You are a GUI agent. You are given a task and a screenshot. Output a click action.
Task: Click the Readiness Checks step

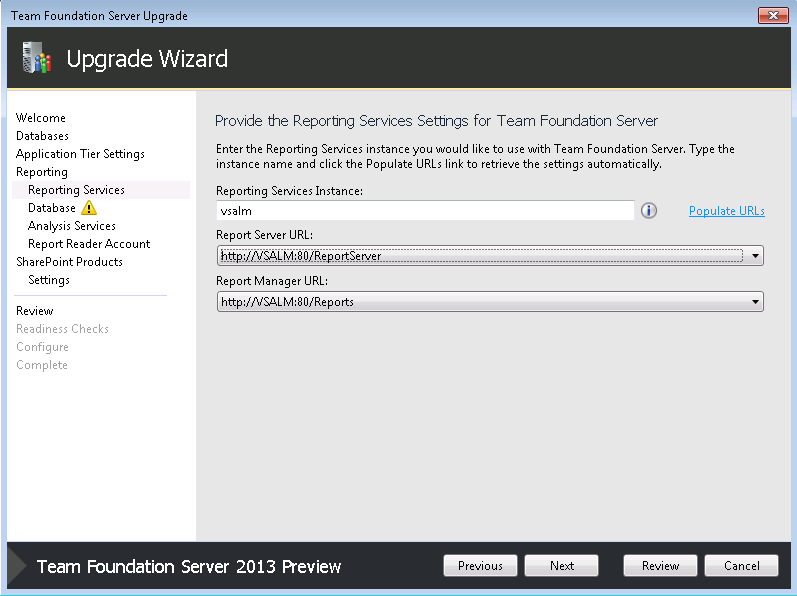coord(62,329)
